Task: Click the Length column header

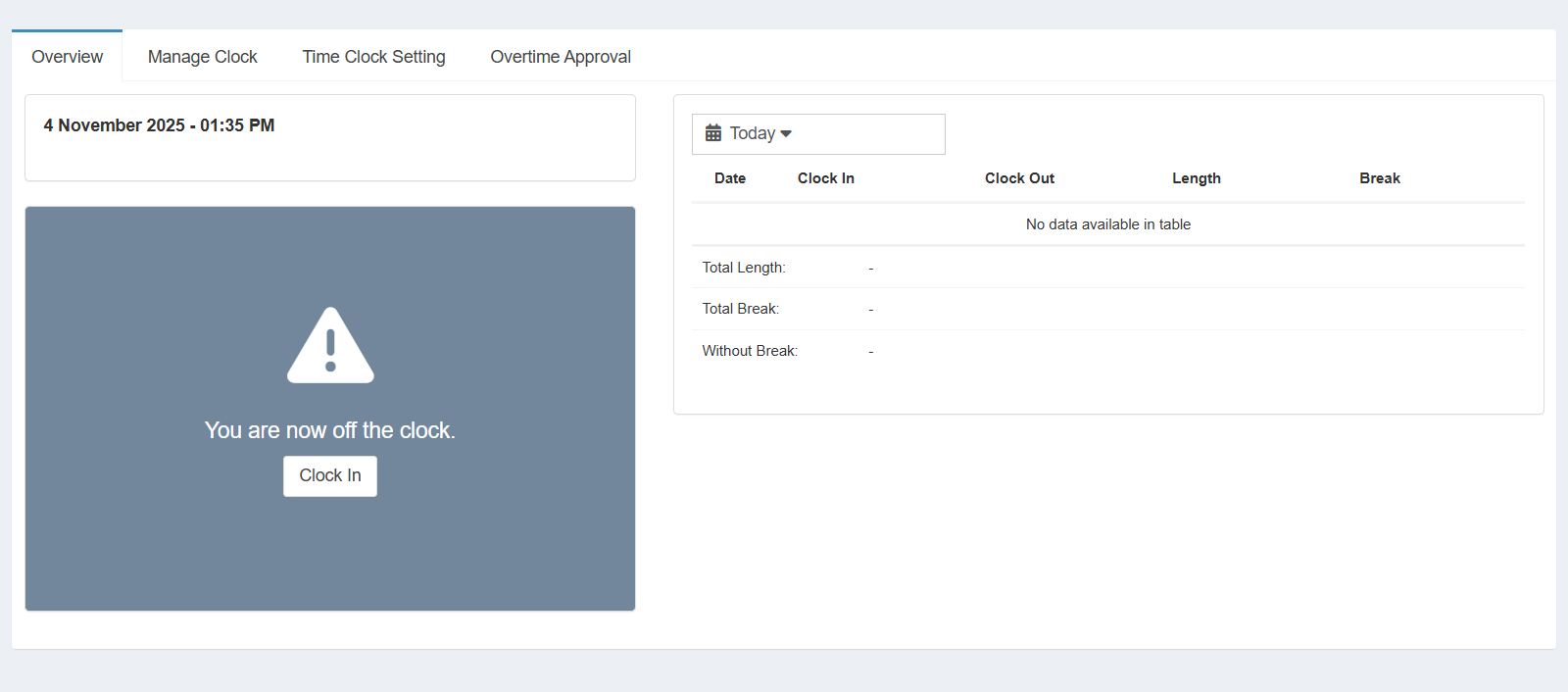Action: (1196, 178)
